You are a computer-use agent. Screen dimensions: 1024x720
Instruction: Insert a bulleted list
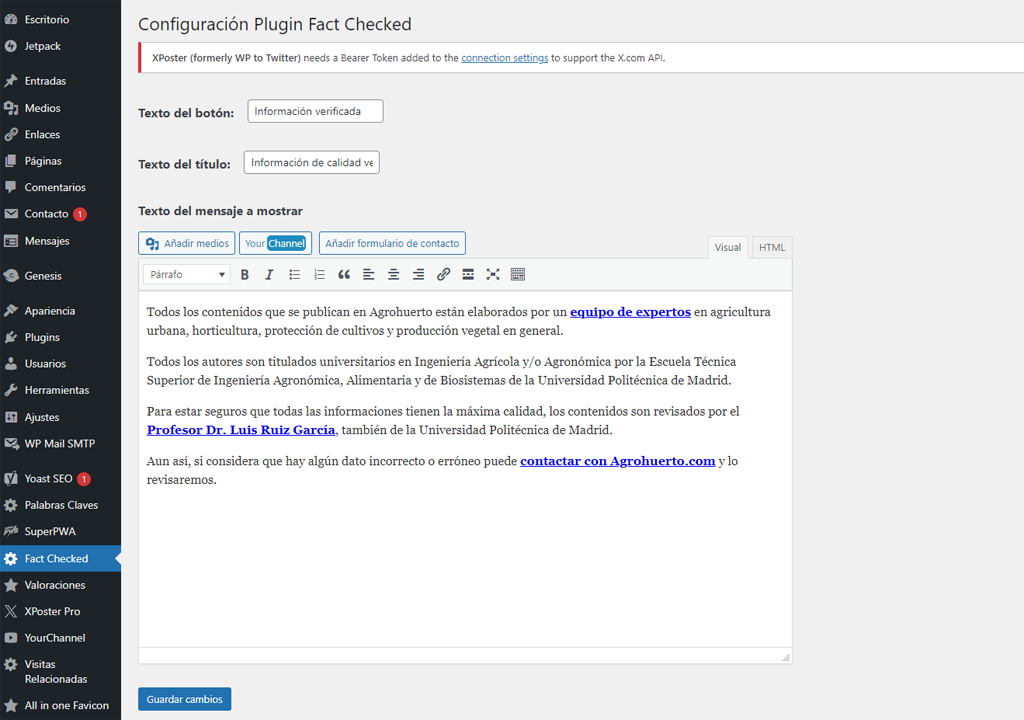(x=295, y=274)
